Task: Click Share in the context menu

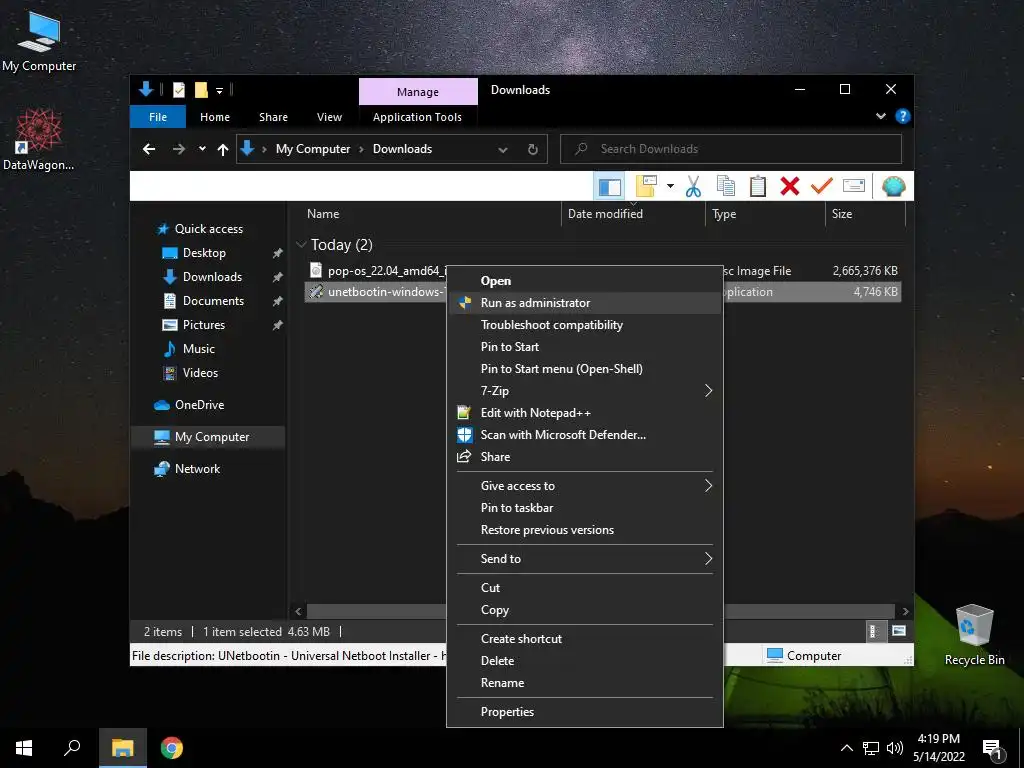Action: click(584, 457)
